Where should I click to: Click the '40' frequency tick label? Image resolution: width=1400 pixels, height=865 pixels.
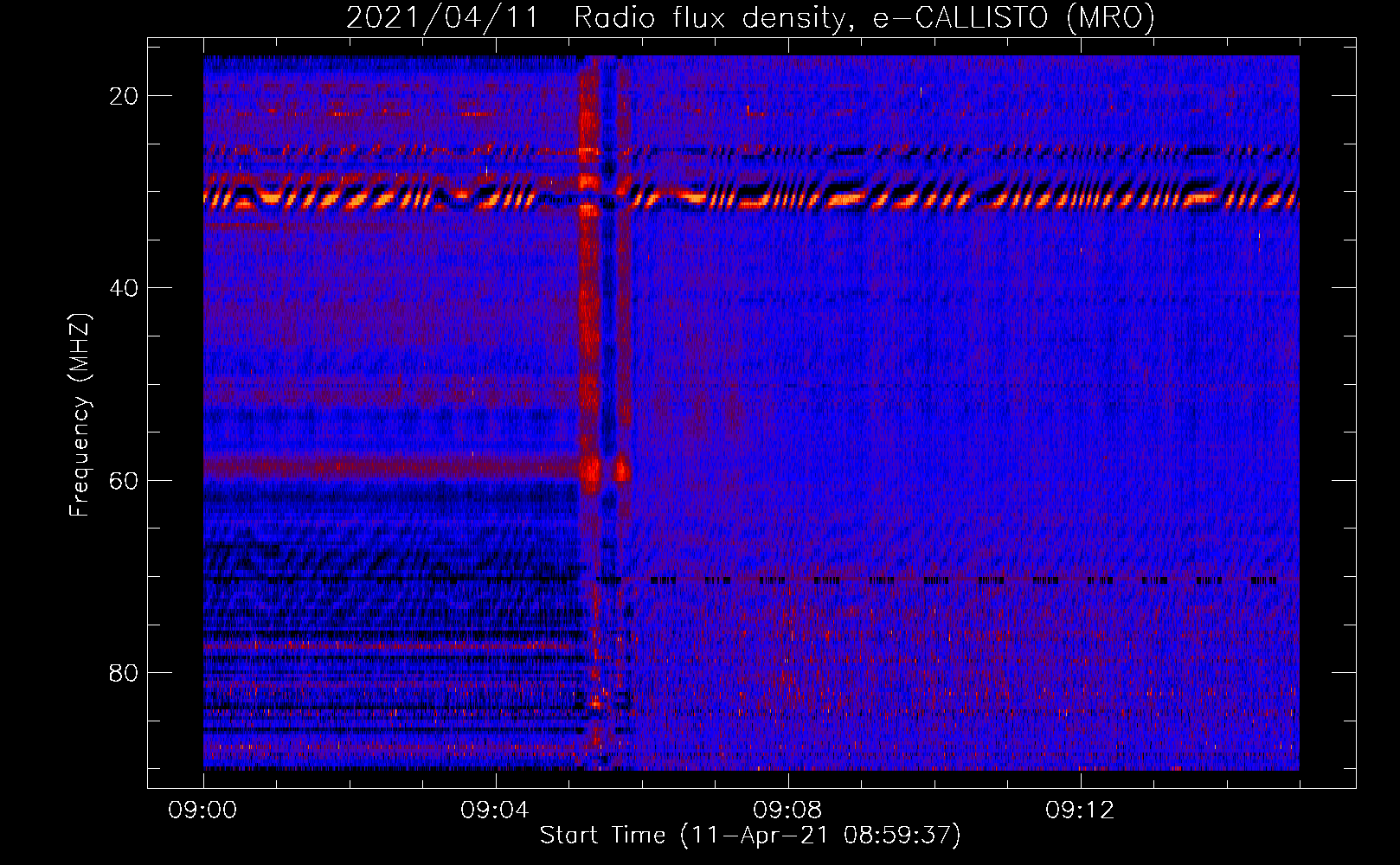pyautogui.click(x=124, y=288)
